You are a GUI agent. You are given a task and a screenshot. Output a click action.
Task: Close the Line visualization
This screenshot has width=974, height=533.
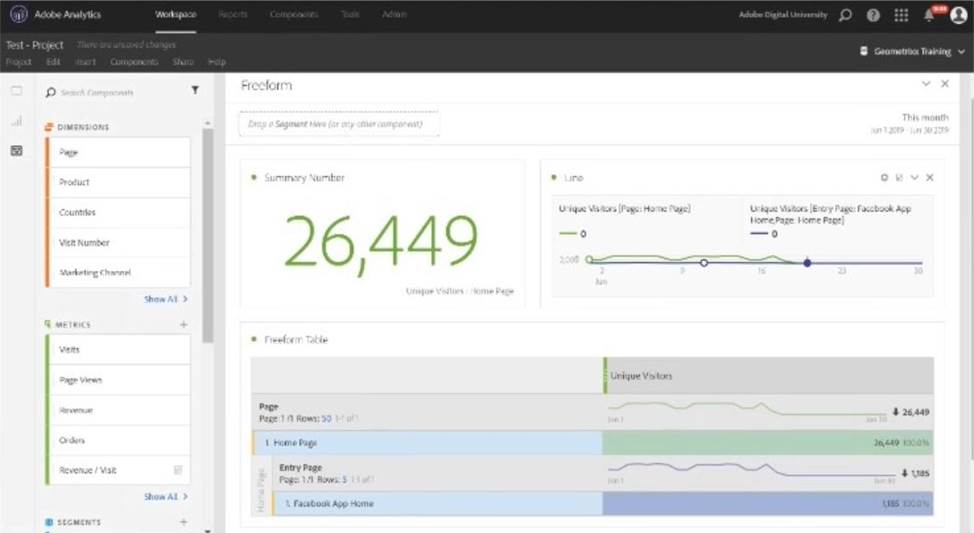tap(930, 178)
